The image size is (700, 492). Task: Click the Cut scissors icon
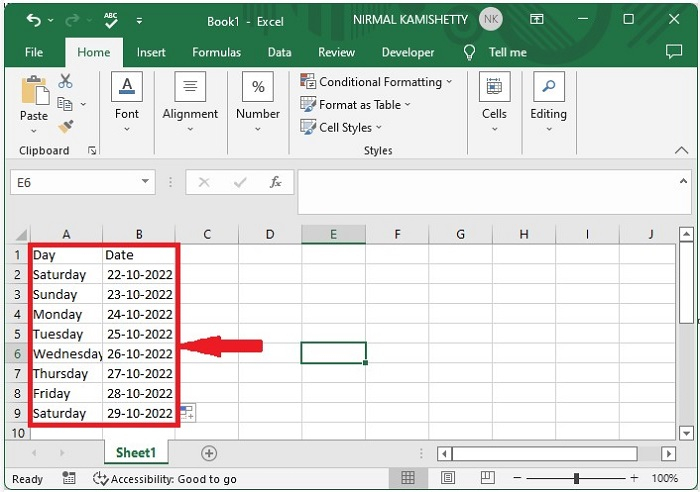66,82
